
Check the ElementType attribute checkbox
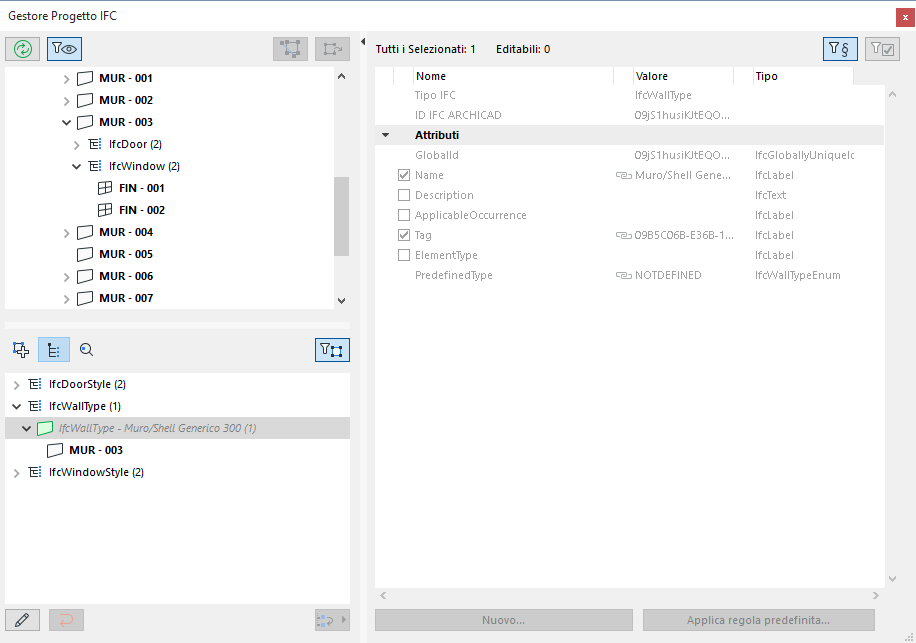[x=404, y=255]
